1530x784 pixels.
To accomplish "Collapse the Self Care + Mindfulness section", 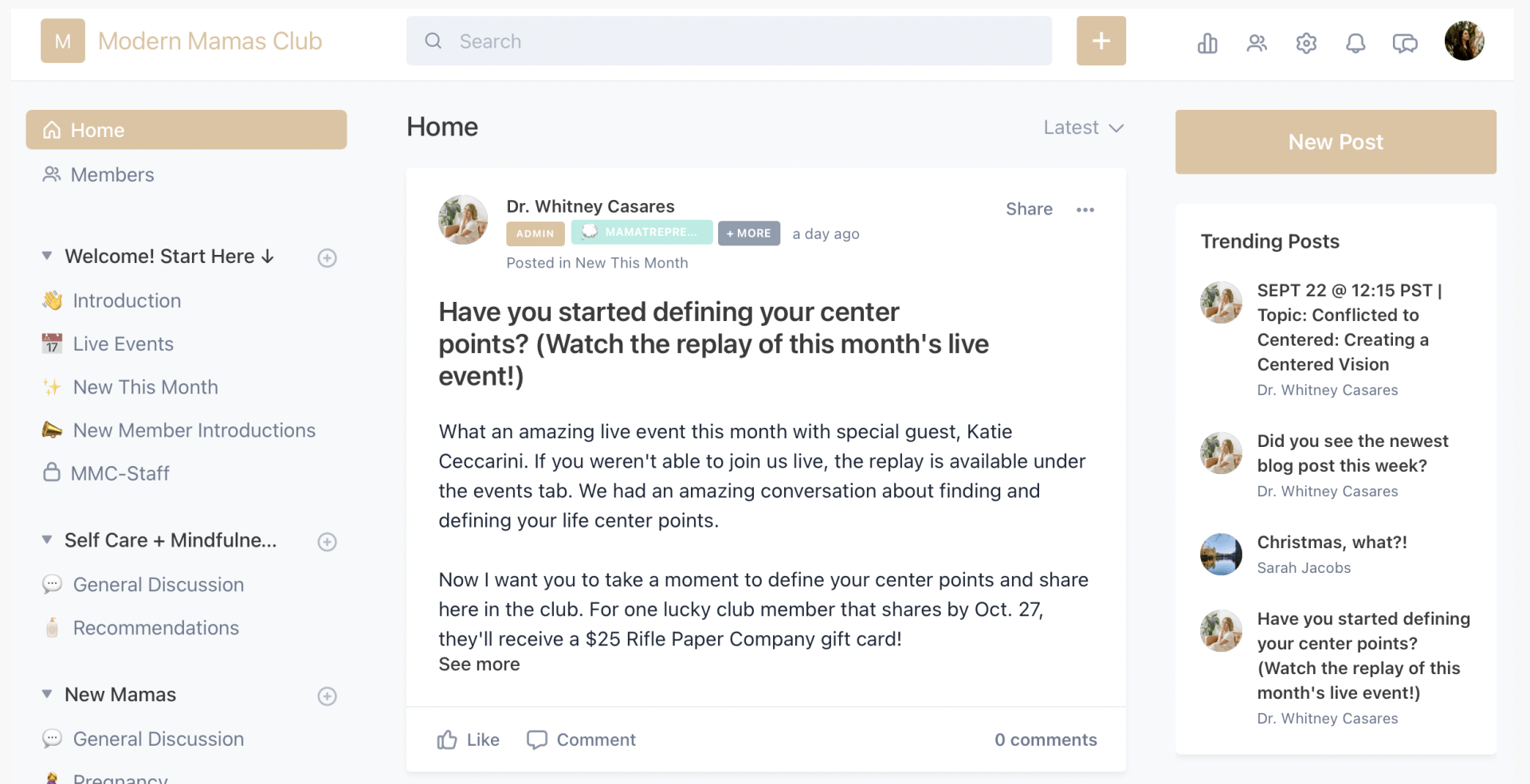I will tap(47, 540).
